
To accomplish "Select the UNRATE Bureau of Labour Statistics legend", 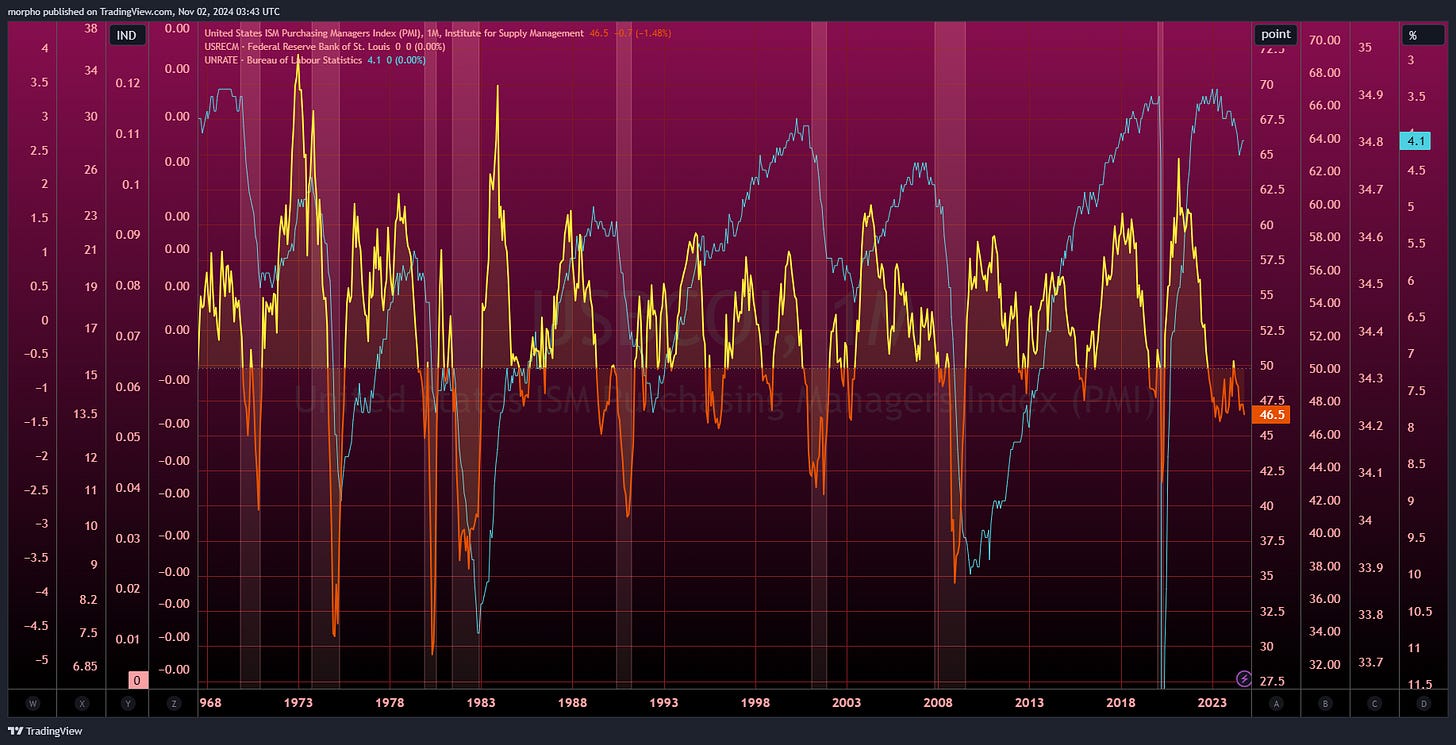I will [283, 60].
